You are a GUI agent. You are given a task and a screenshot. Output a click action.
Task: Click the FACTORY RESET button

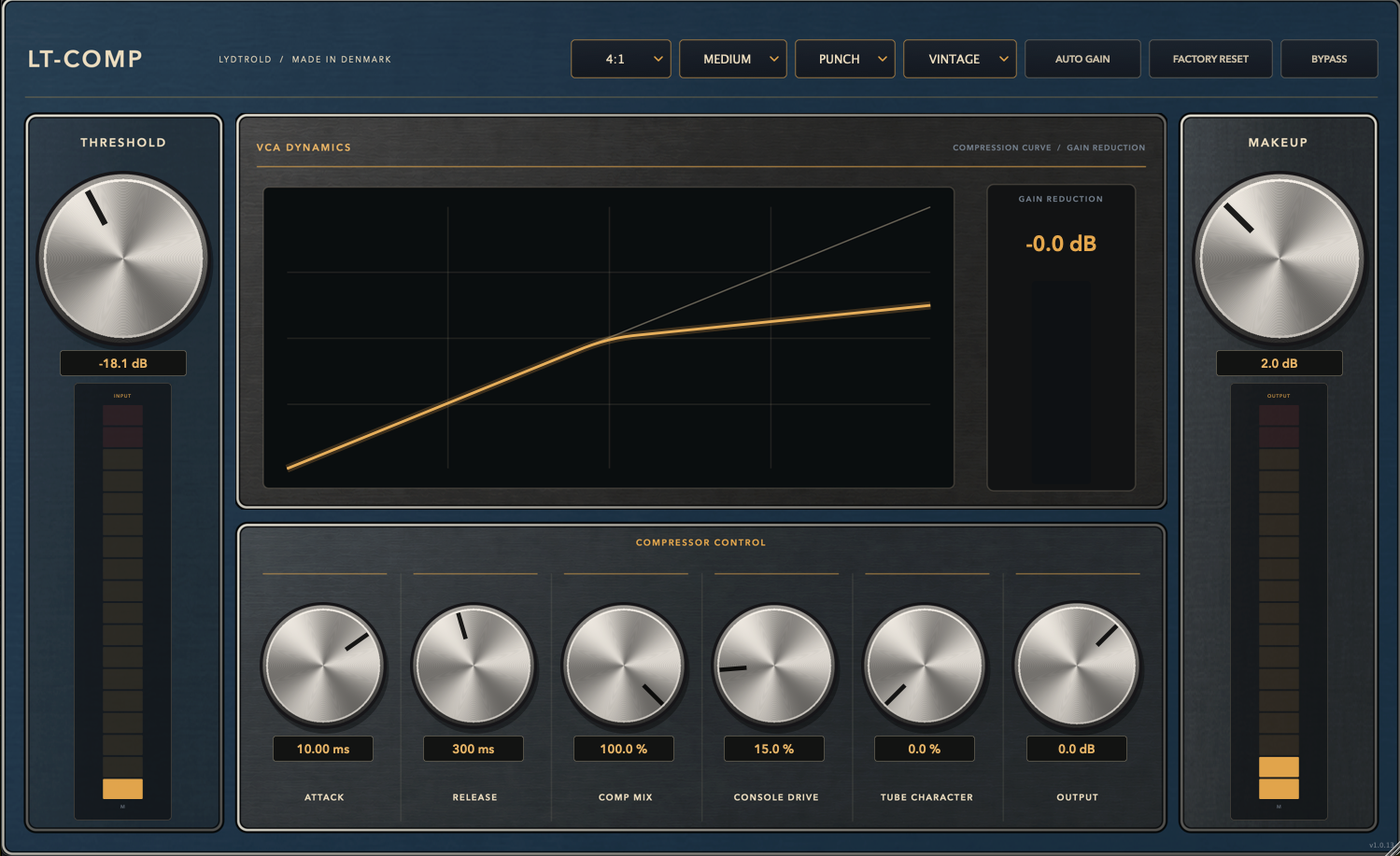tap(1210, 59)
